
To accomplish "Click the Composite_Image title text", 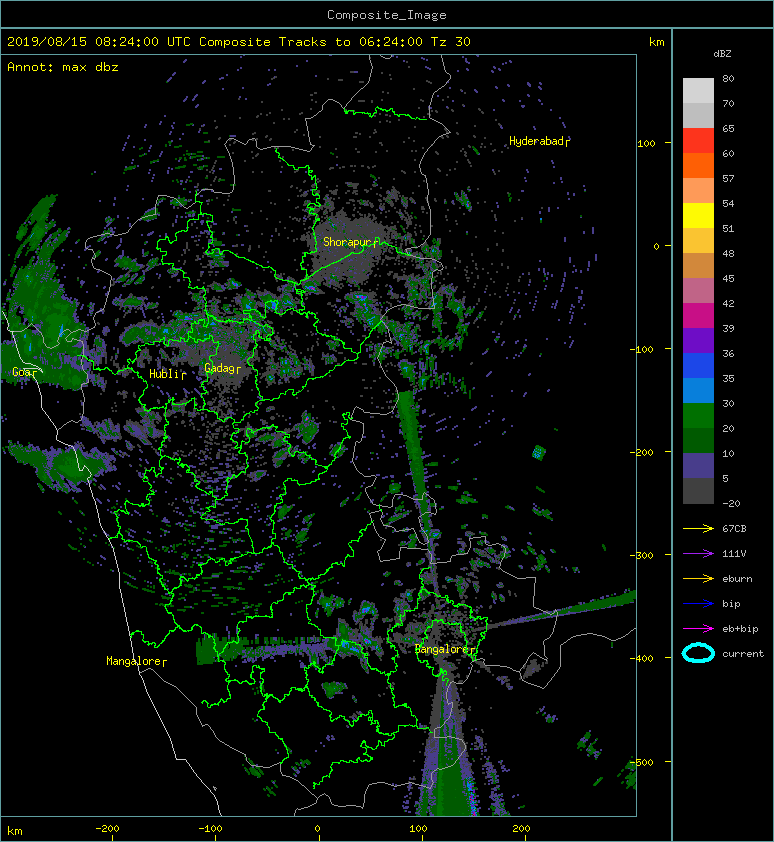I will point(387,15).
